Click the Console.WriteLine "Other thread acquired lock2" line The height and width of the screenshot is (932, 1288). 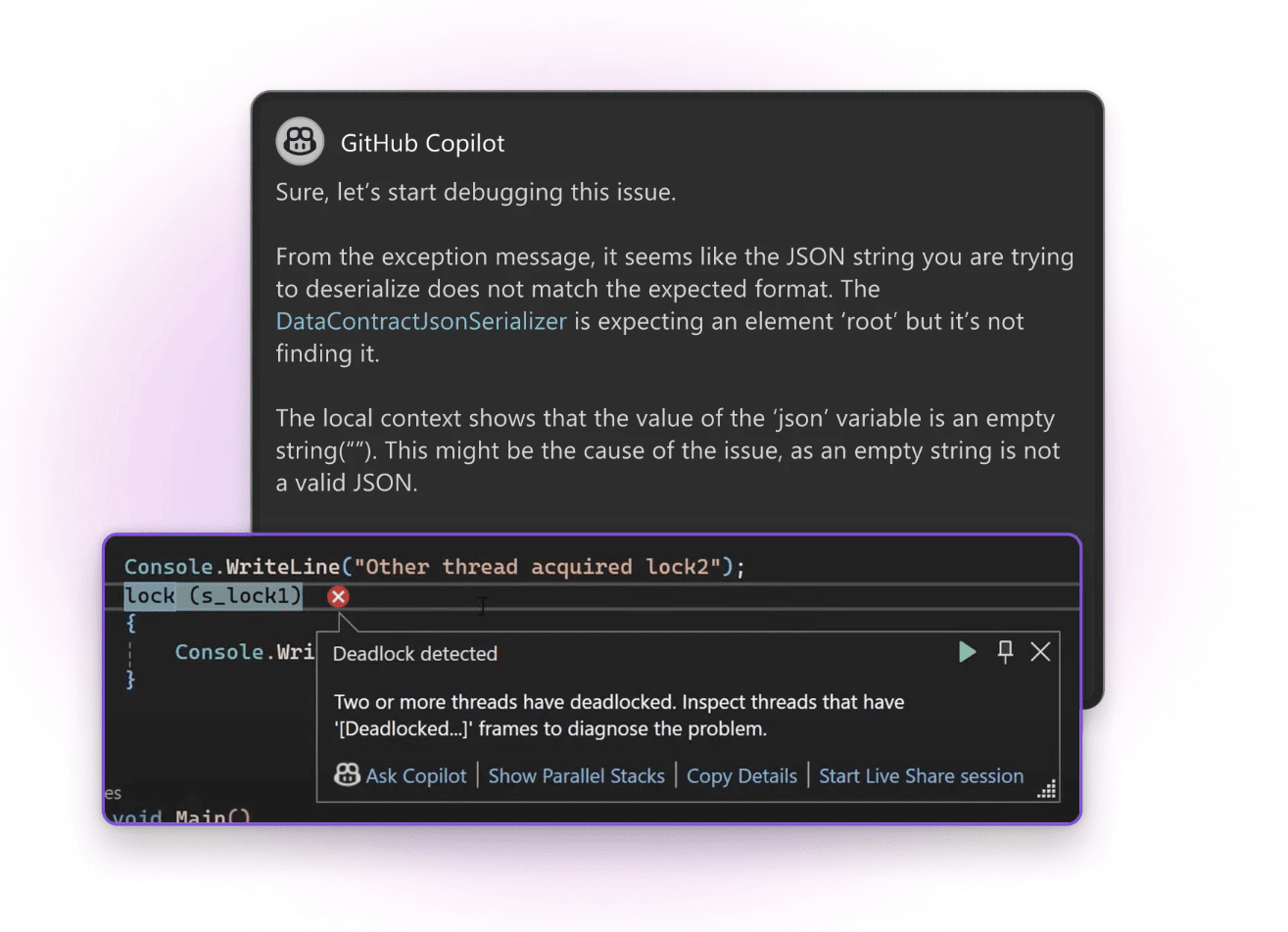(435, 567)
